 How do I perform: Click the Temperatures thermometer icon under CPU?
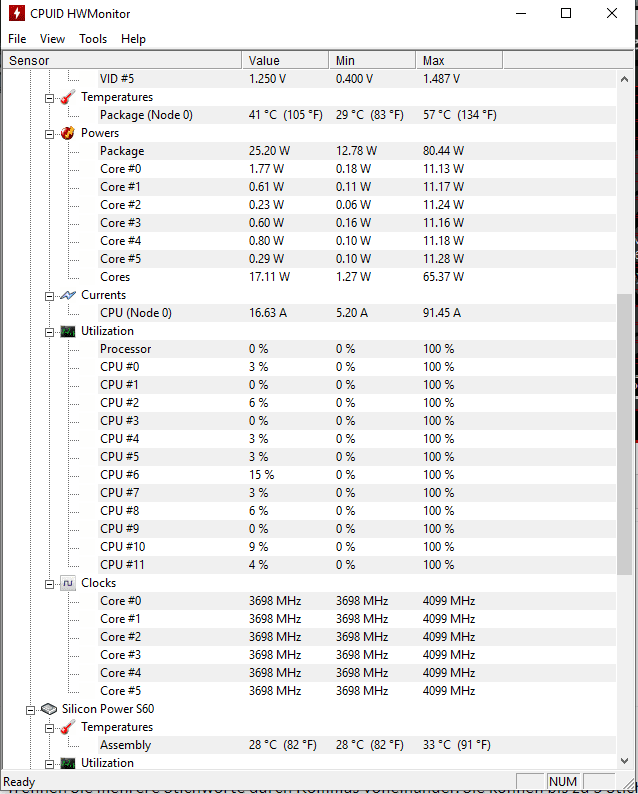coord(68,97)
